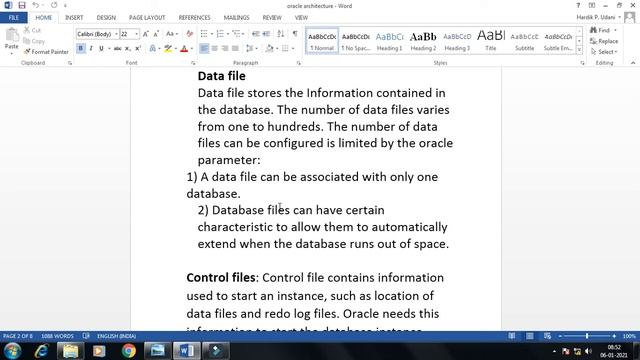
Task: Apply No Spacing style
Action: coord(356,40)
